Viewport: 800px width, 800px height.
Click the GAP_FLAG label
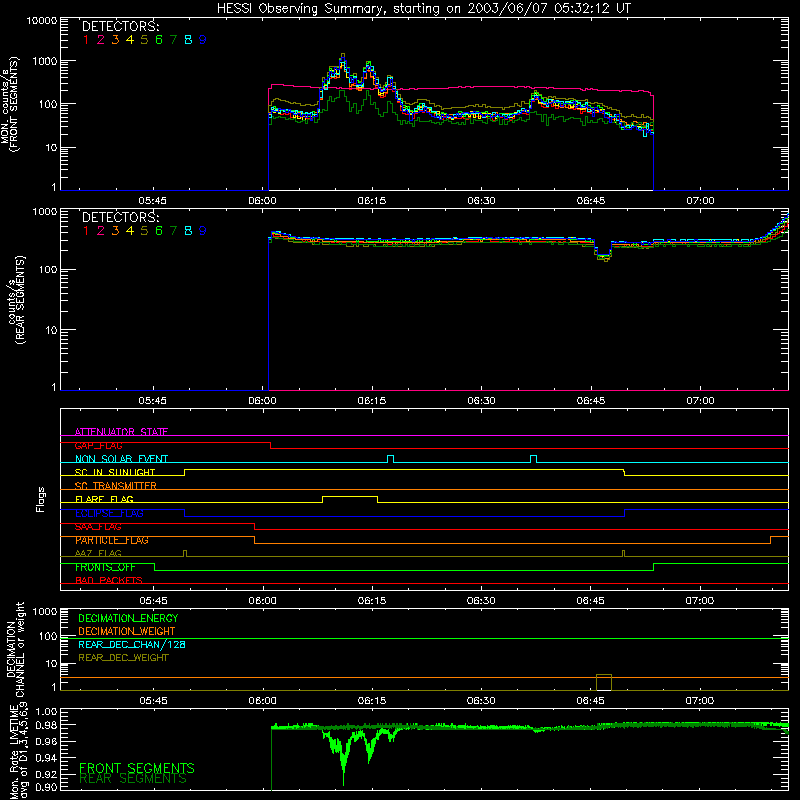tap(98, 445)
